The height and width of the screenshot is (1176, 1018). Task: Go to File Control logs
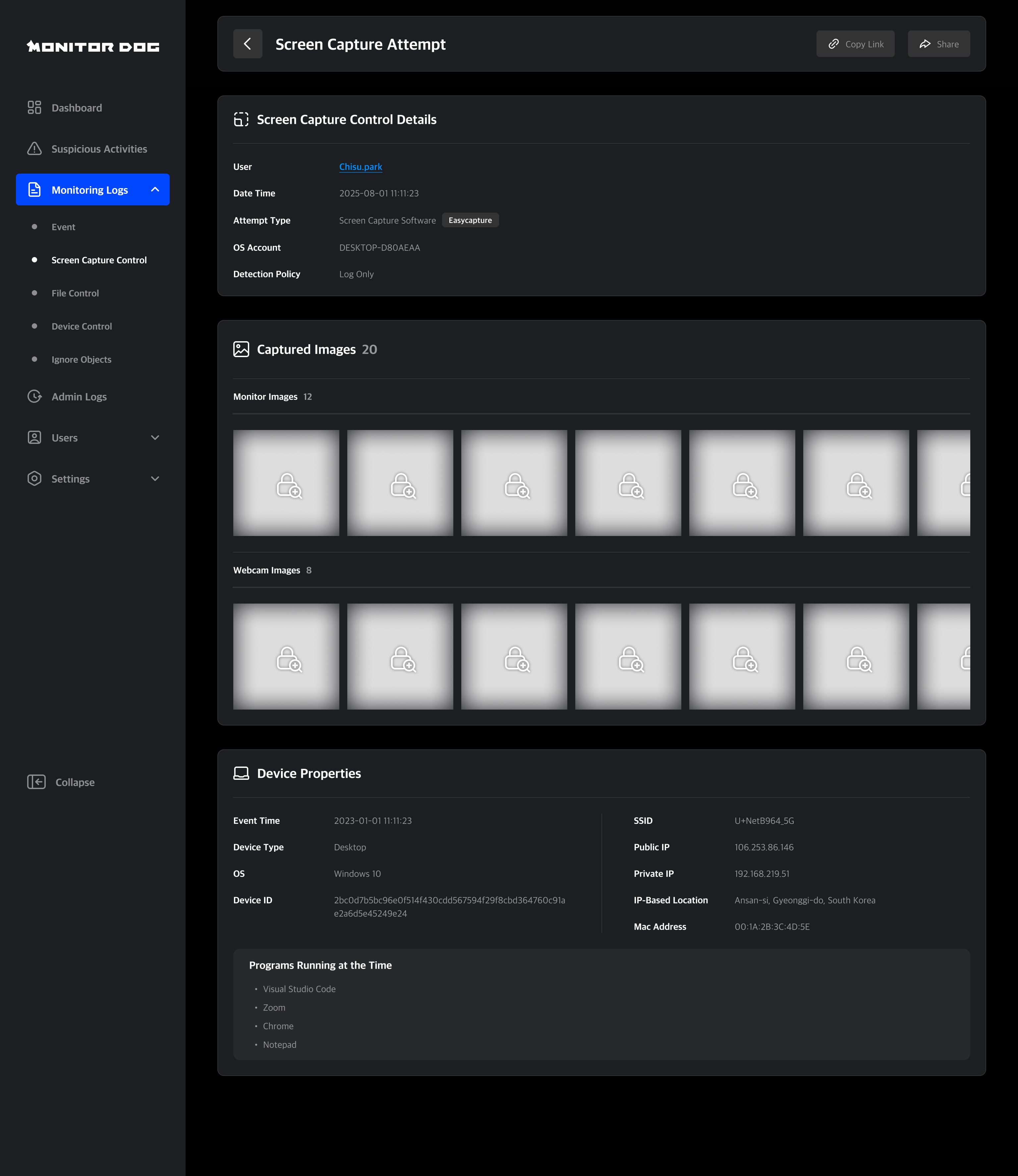(75, 293)
